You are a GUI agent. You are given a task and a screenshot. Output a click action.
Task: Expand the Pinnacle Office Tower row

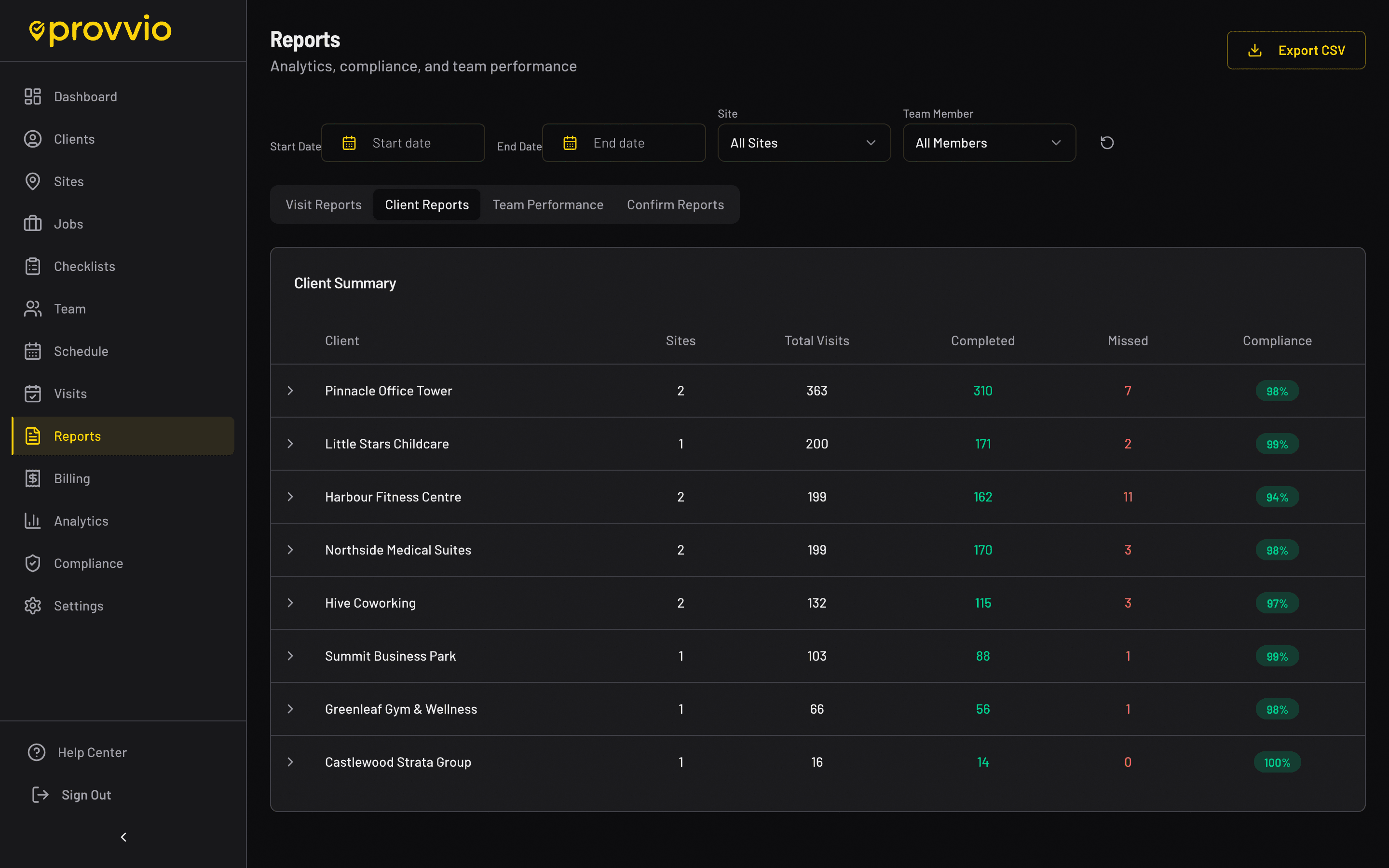tap(290, 391)
